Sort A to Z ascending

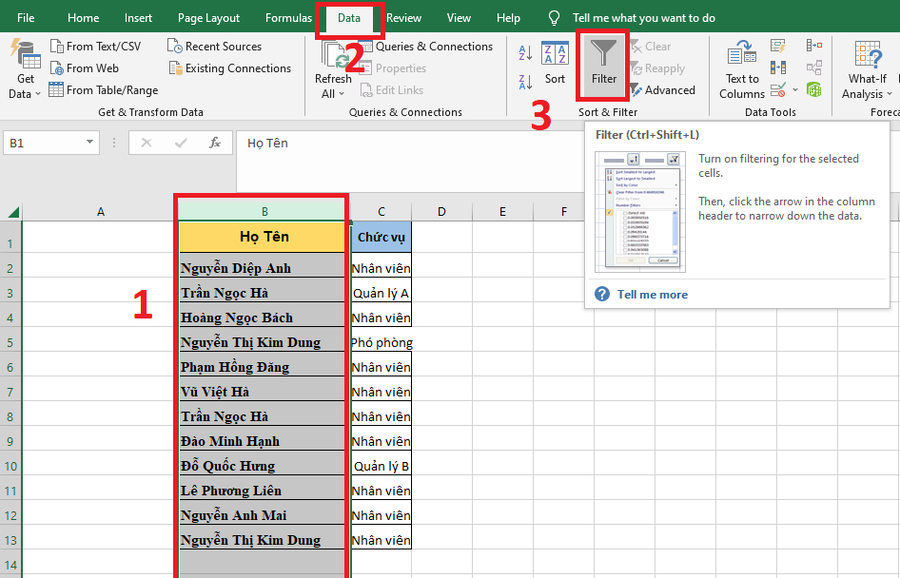(525, 53)
